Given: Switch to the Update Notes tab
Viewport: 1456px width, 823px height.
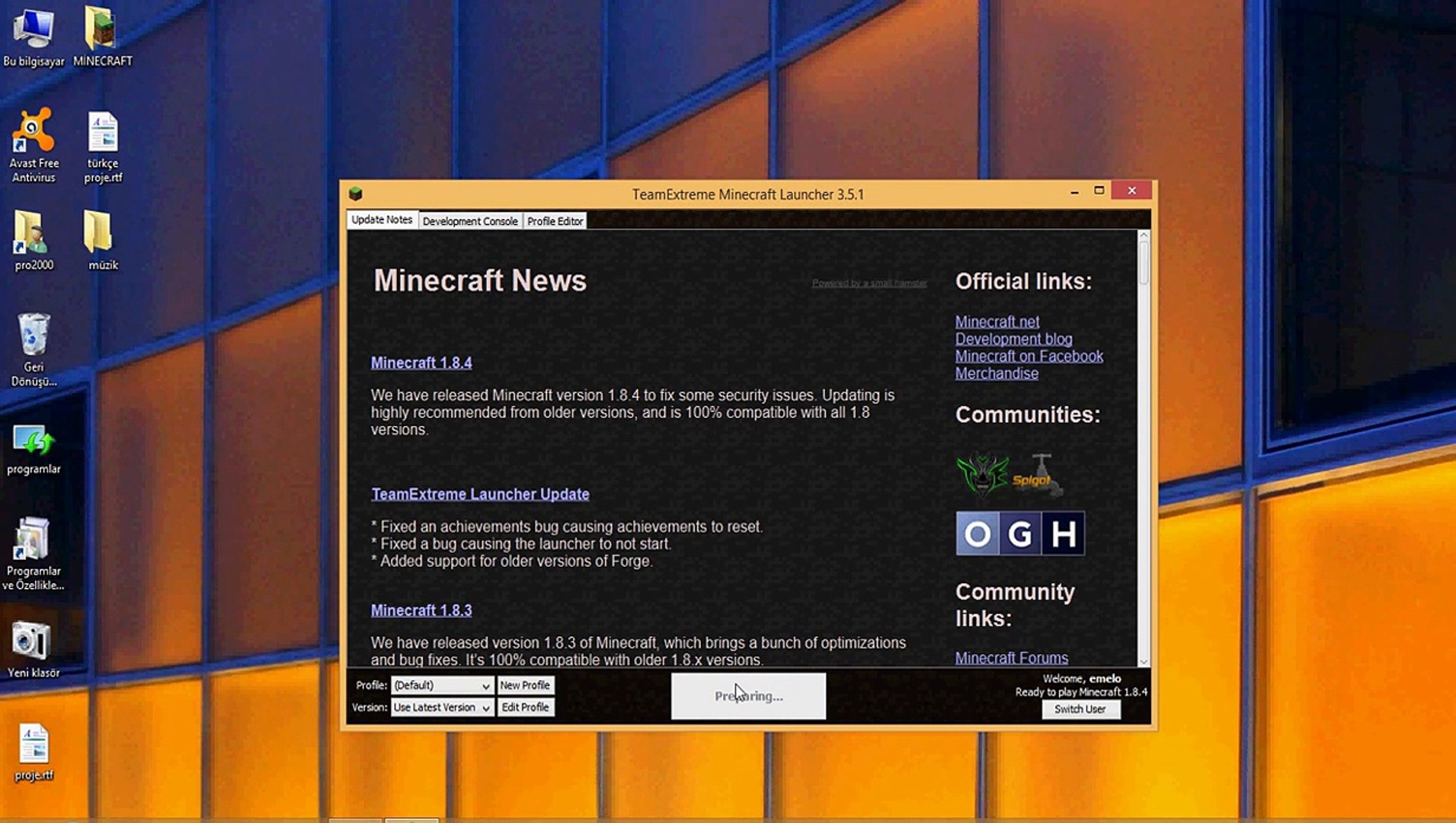Looking at the screenshot, I should (x=382, y=219).
